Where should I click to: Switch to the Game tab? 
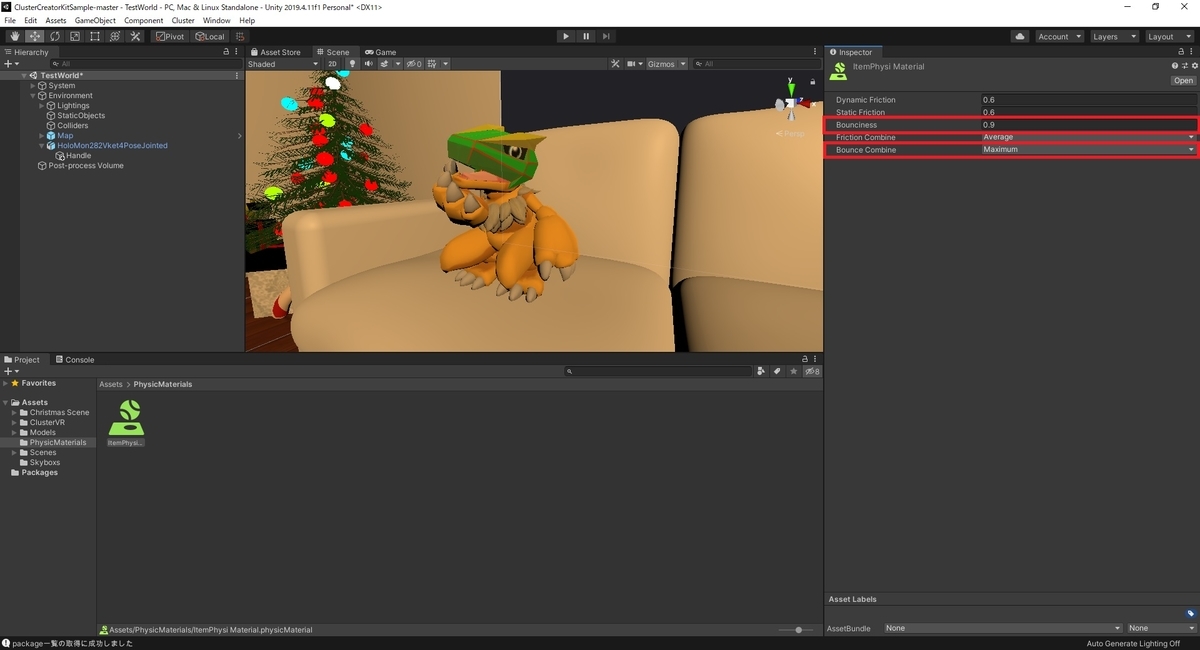click(381, 52)
